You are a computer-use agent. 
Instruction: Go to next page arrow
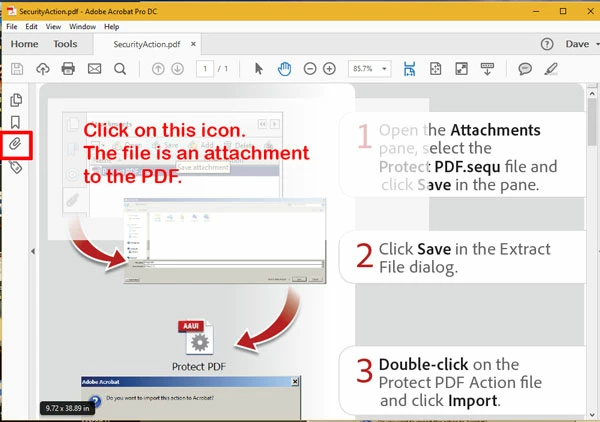(177, 69)
